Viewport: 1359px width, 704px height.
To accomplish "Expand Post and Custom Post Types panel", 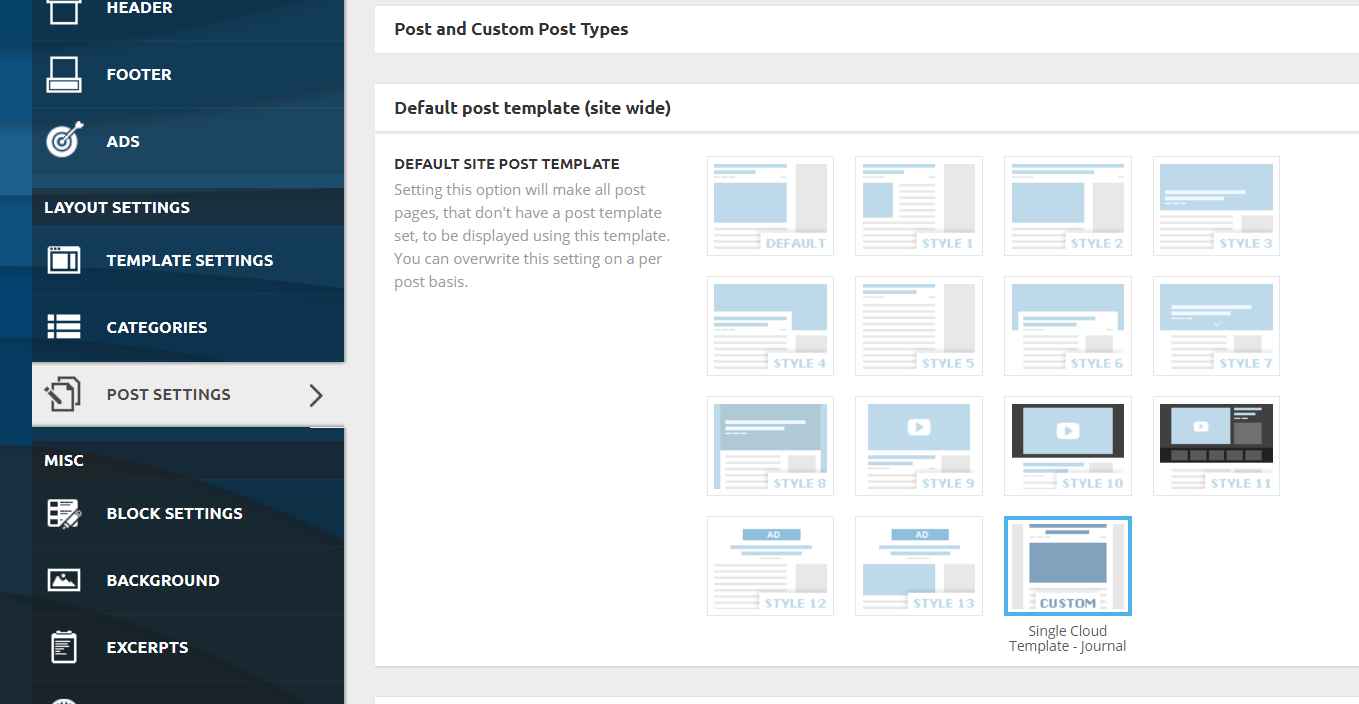I will coord(866,29).
